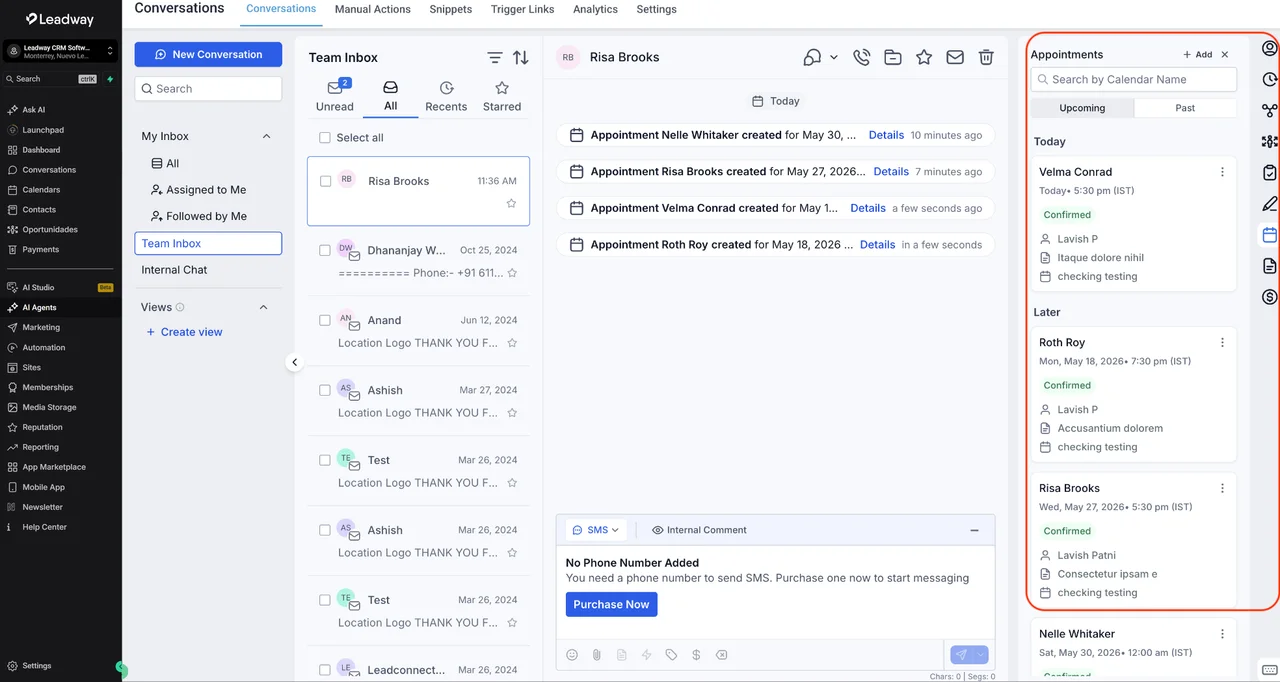The image size is (1280, 682).
Task: Insert a trigger link with lightning icon
Action: pyautogui.click(x=647, y=655)
